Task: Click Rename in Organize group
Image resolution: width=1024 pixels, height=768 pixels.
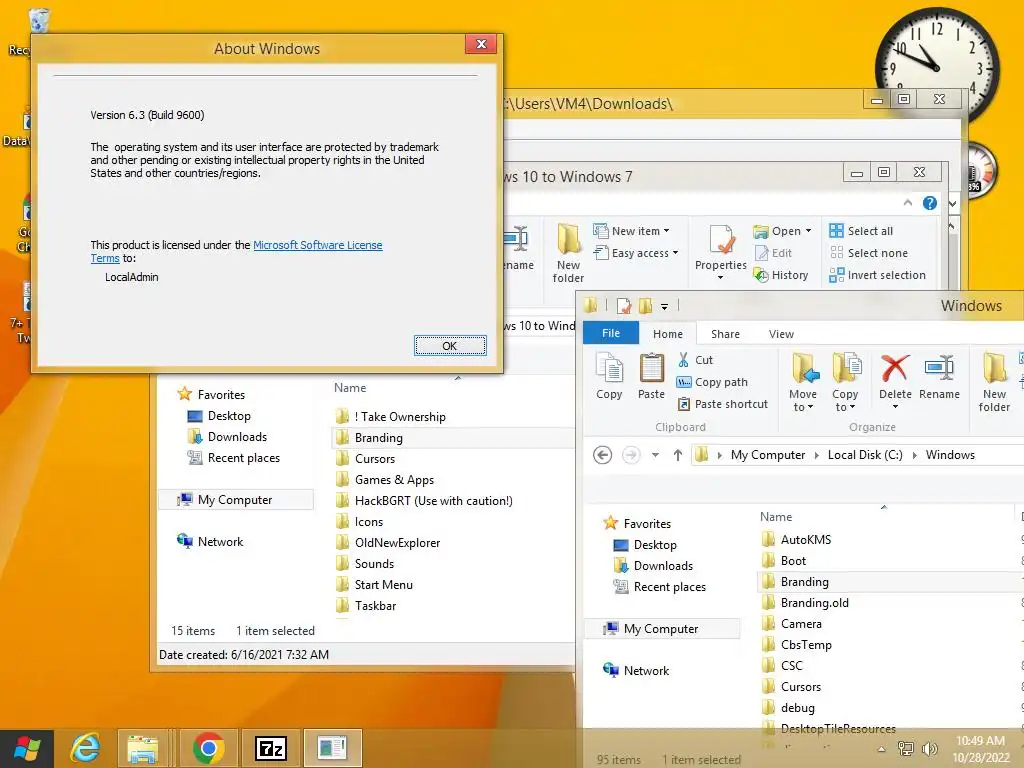Action: [x=939, y=376]
